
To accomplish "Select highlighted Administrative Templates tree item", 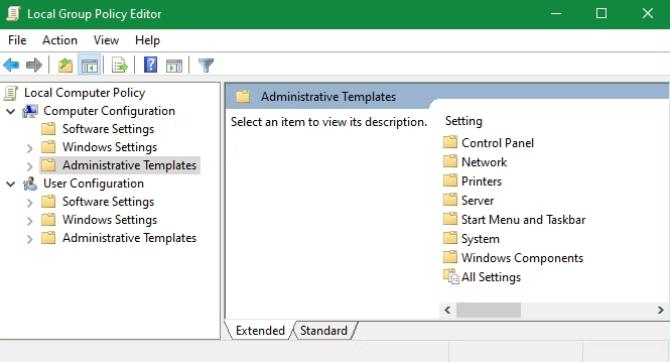I will (129, 165).
